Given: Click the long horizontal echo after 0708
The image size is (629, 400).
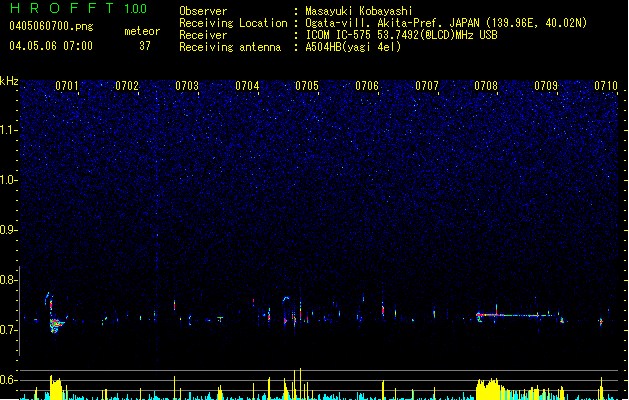Looking at the screenshot, I should coord(517,315).
